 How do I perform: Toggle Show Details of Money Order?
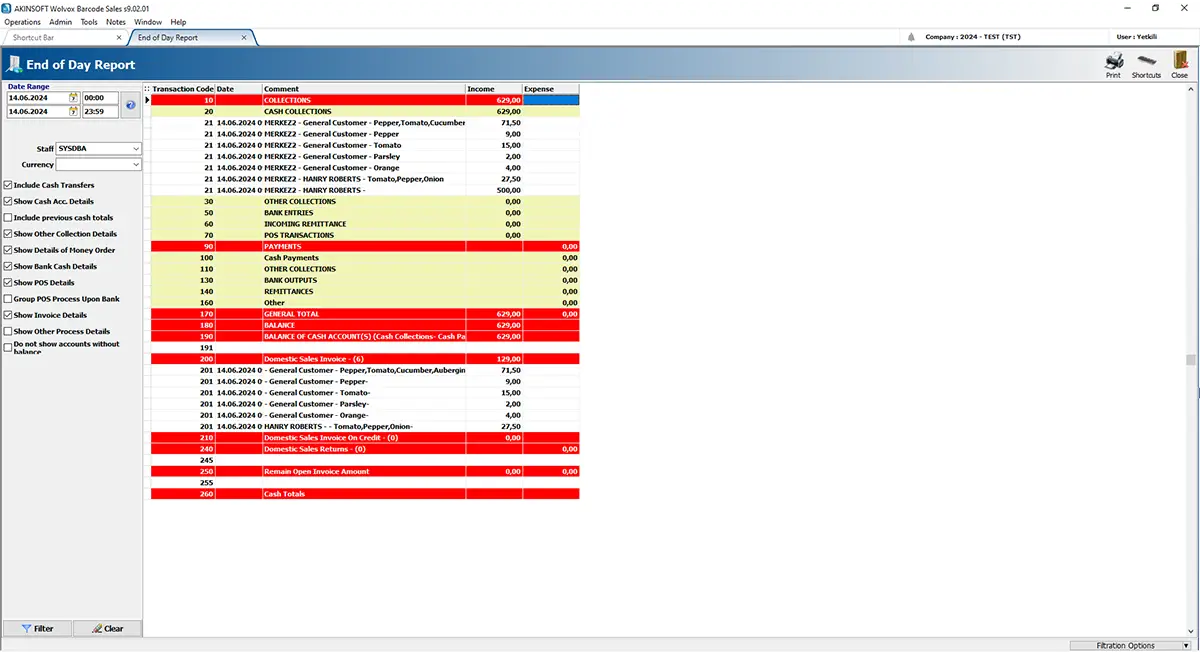(x=8, y=250)
